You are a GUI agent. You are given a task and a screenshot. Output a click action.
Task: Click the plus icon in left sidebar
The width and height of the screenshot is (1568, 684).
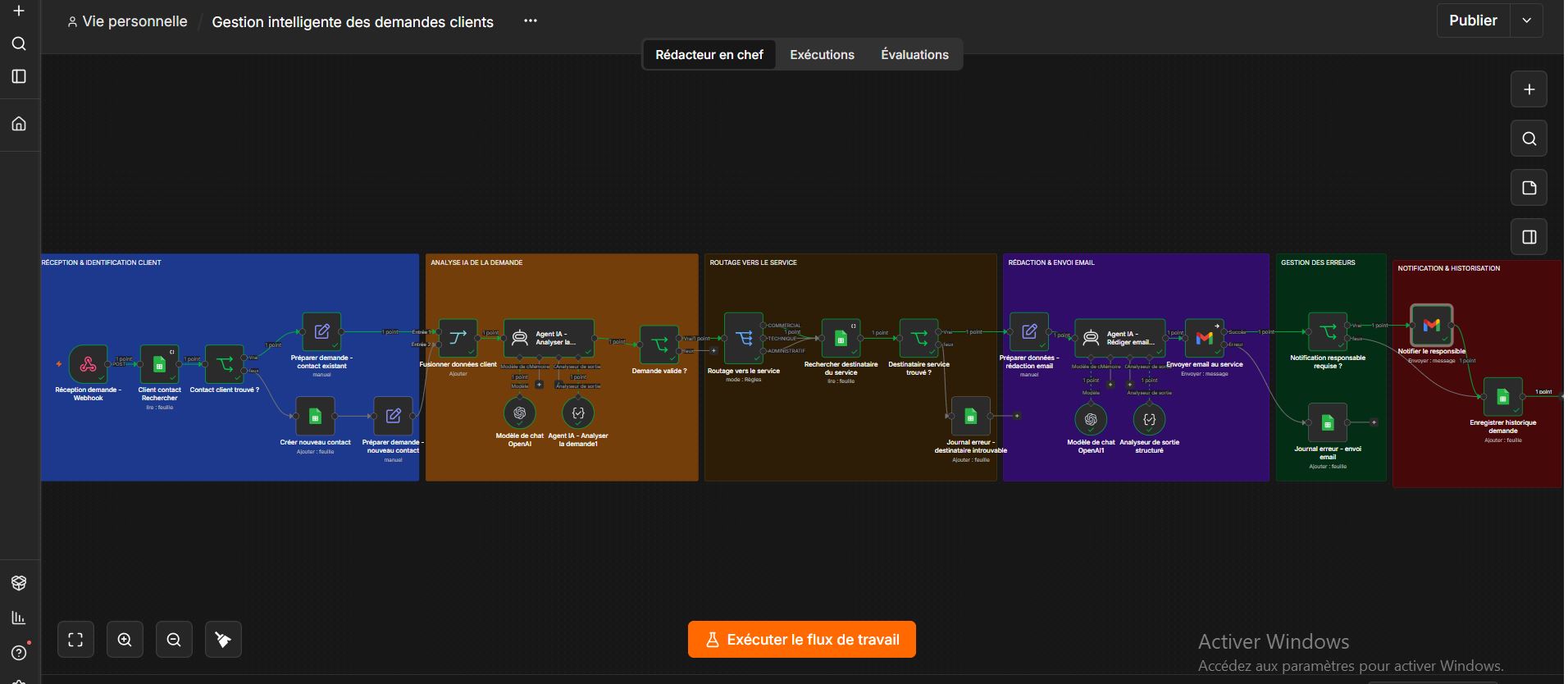(19, 11)
